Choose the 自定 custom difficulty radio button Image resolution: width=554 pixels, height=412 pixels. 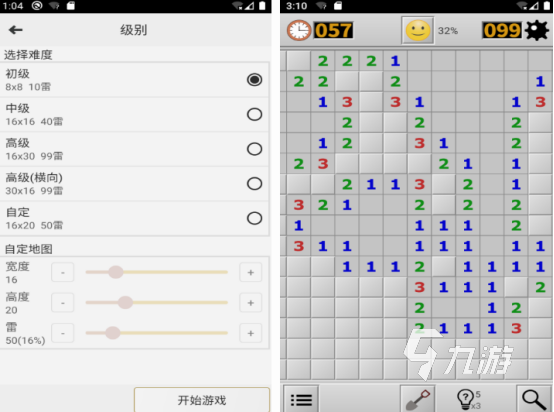(254, 218)
